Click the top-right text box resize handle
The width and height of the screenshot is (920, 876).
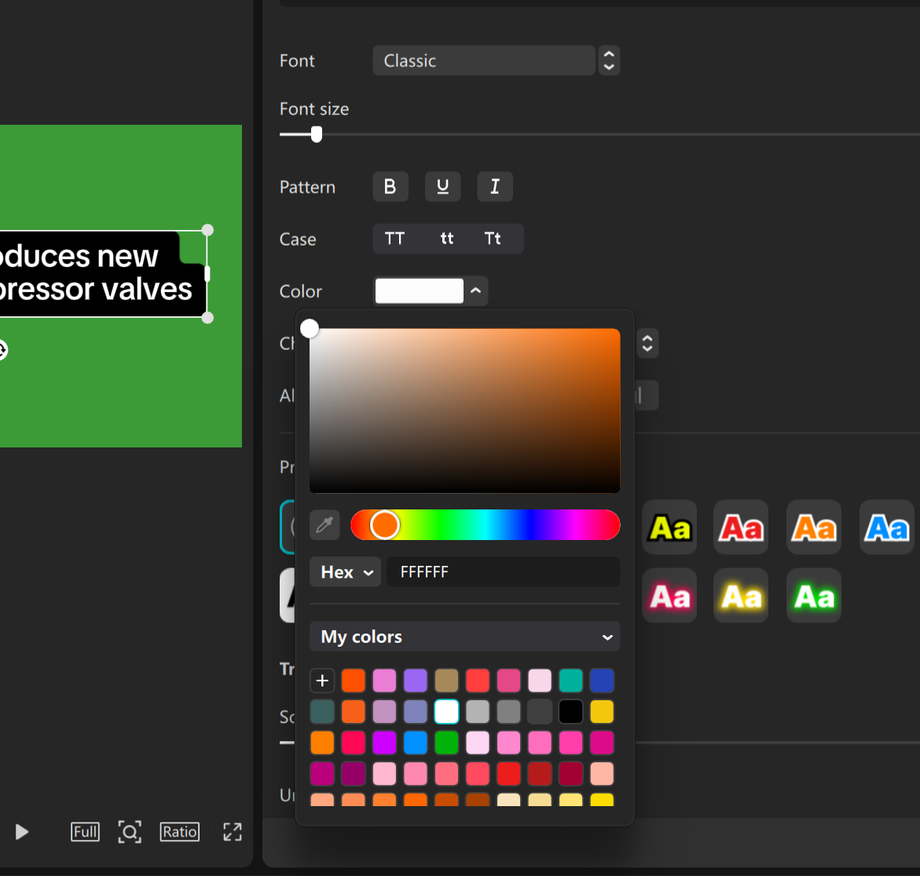tap(208, 230)
